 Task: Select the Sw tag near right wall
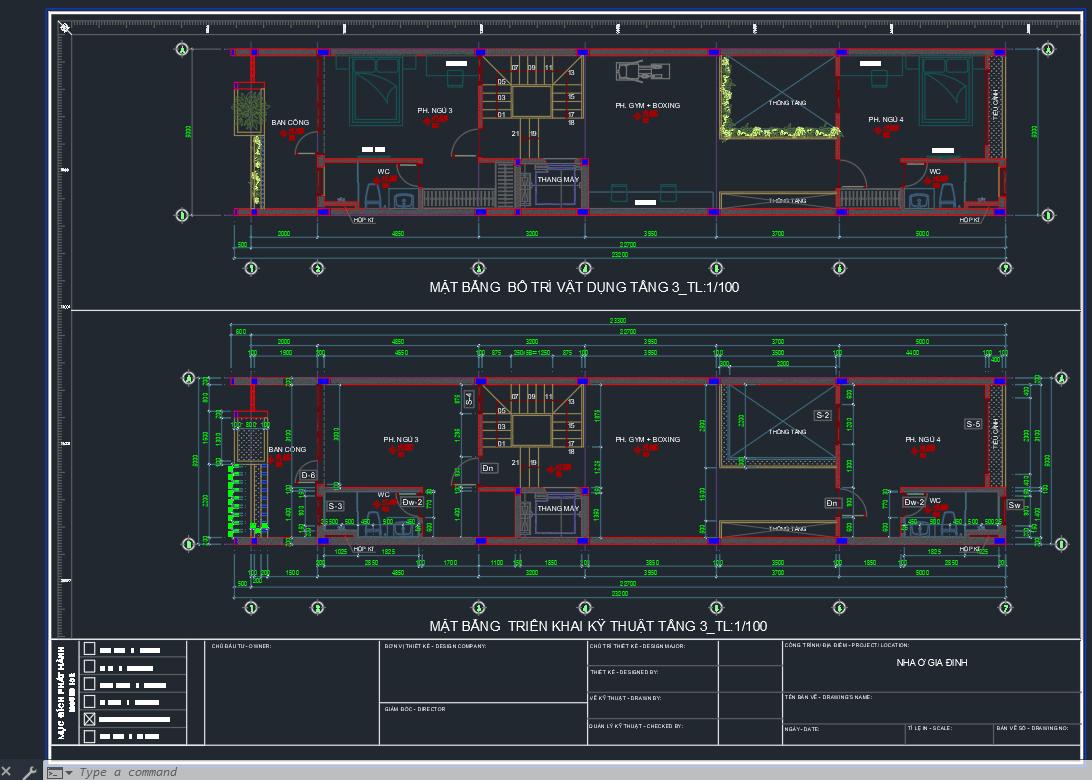(x=1014, y=505)
